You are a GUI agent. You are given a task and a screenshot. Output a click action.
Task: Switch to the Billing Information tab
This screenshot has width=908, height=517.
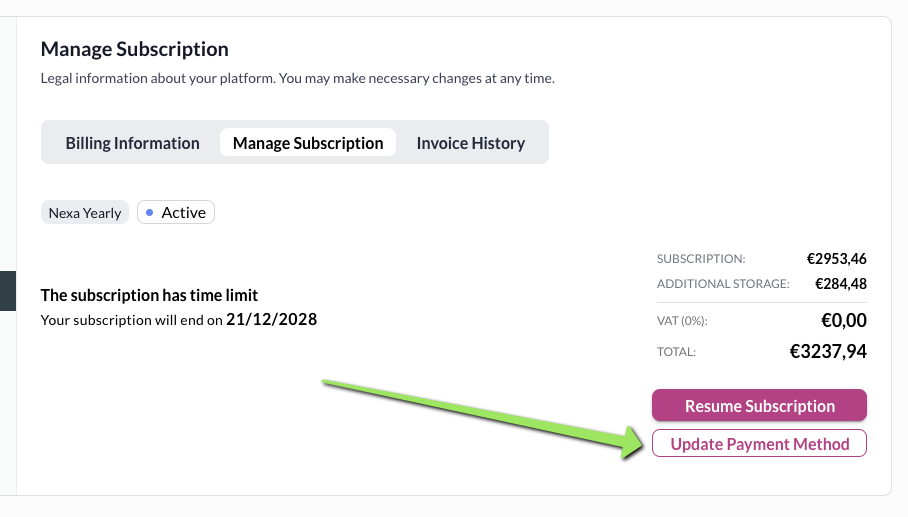pyautogui.click(x=132, y=143)
